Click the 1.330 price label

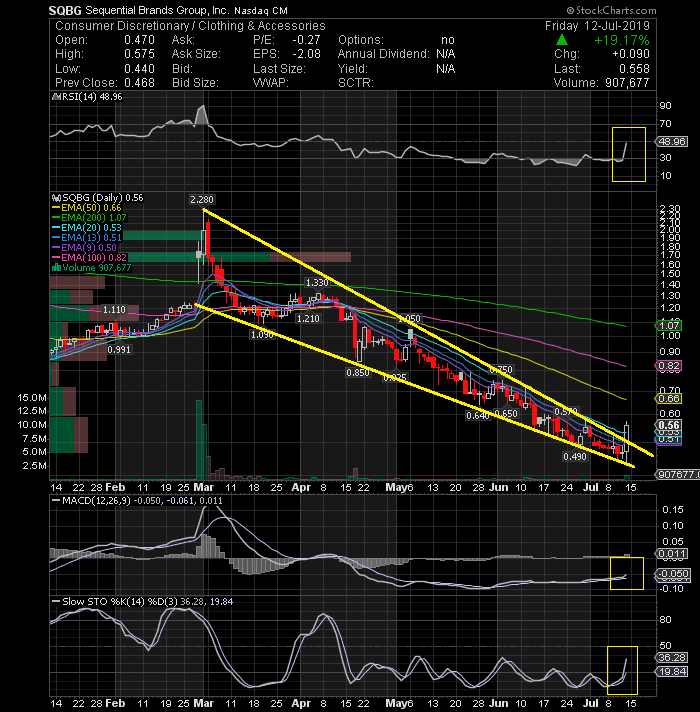(317, 282)
